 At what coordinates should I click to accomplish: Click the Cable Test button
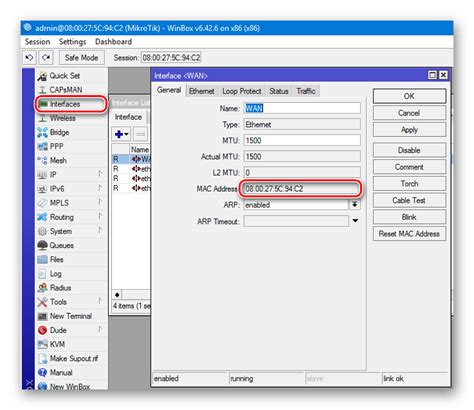click(x=409, y=200)
